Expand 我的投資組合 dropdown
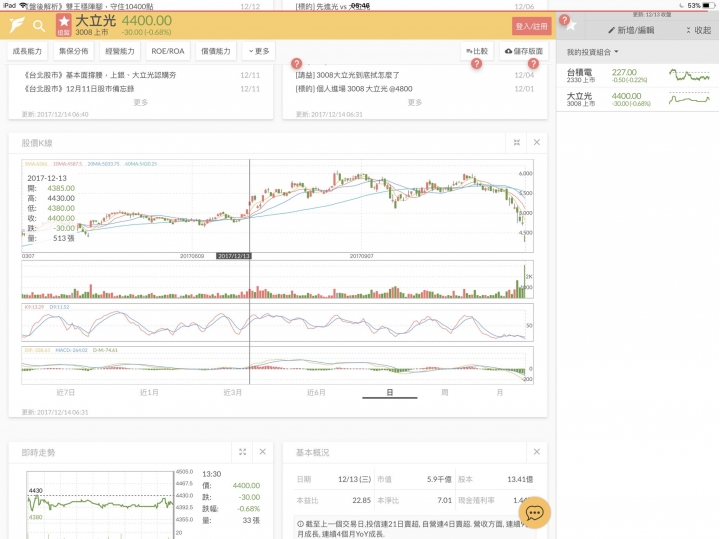The image size is (720, 539). pyautogui.click(x=592, y=52)
